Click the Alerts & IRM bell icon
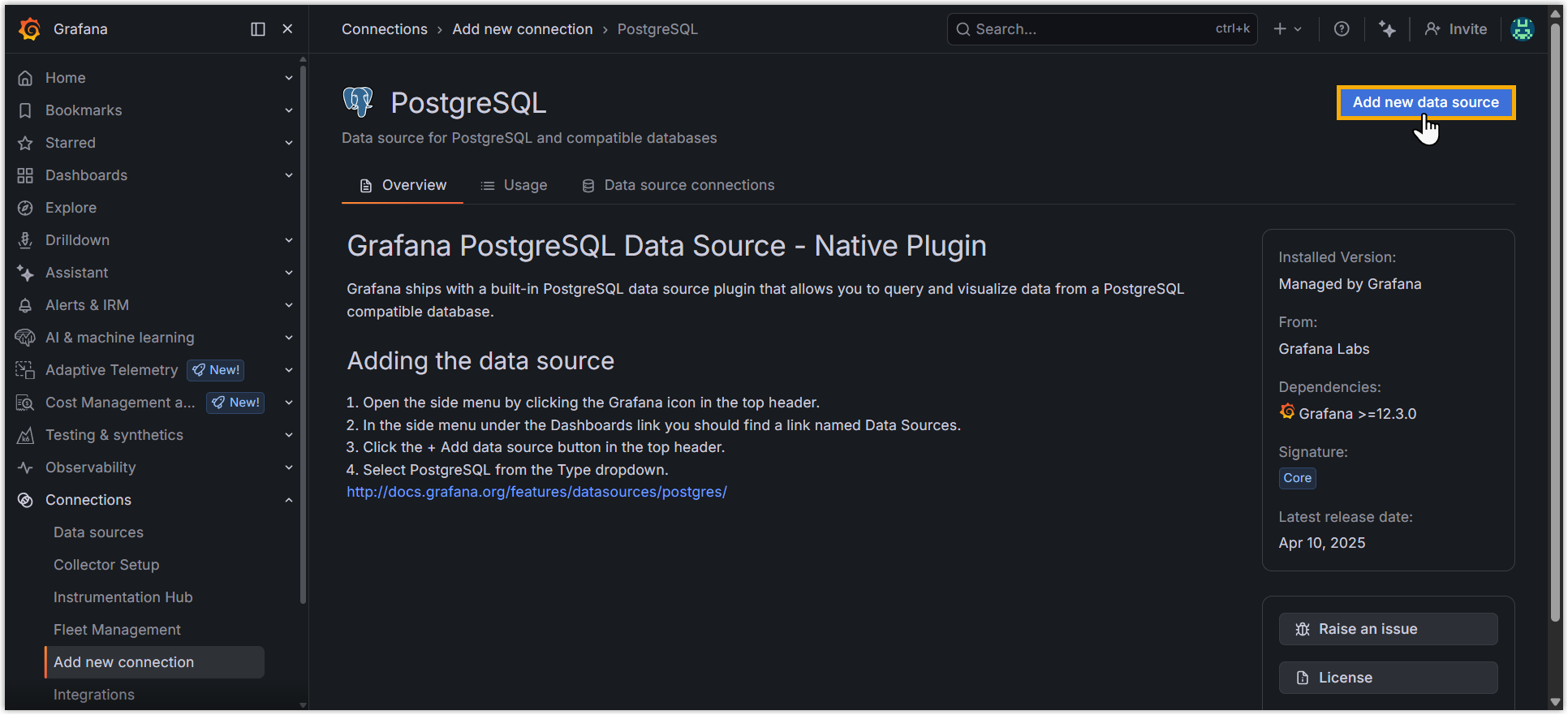The image size is (1568, 715). coord(25,305)
